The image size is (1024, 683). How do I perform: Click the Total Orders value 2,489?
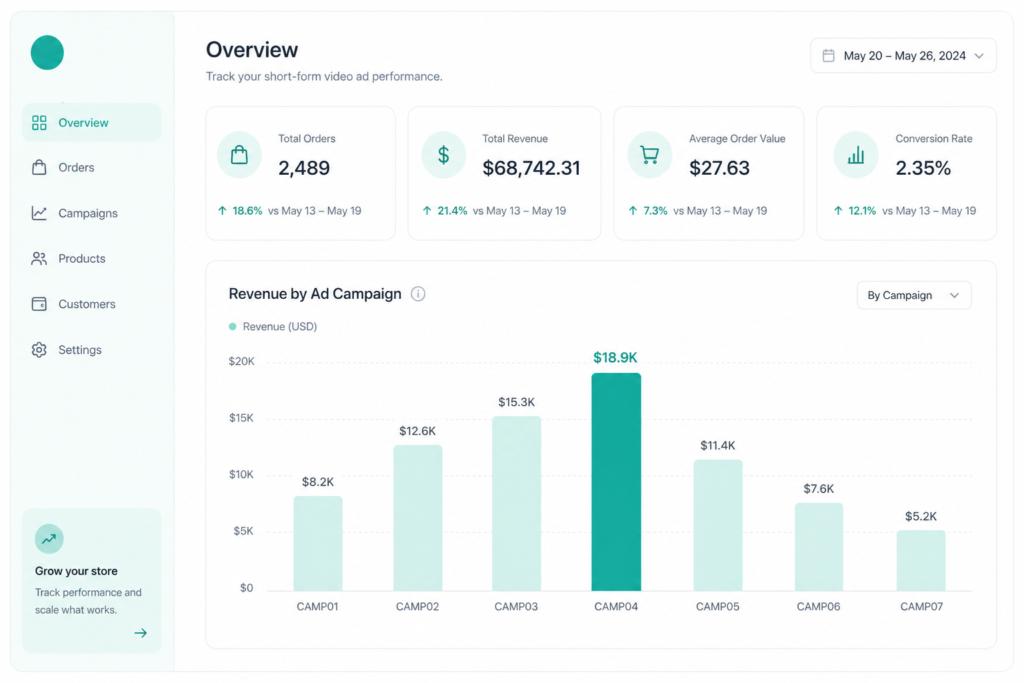tap(304, 168)
